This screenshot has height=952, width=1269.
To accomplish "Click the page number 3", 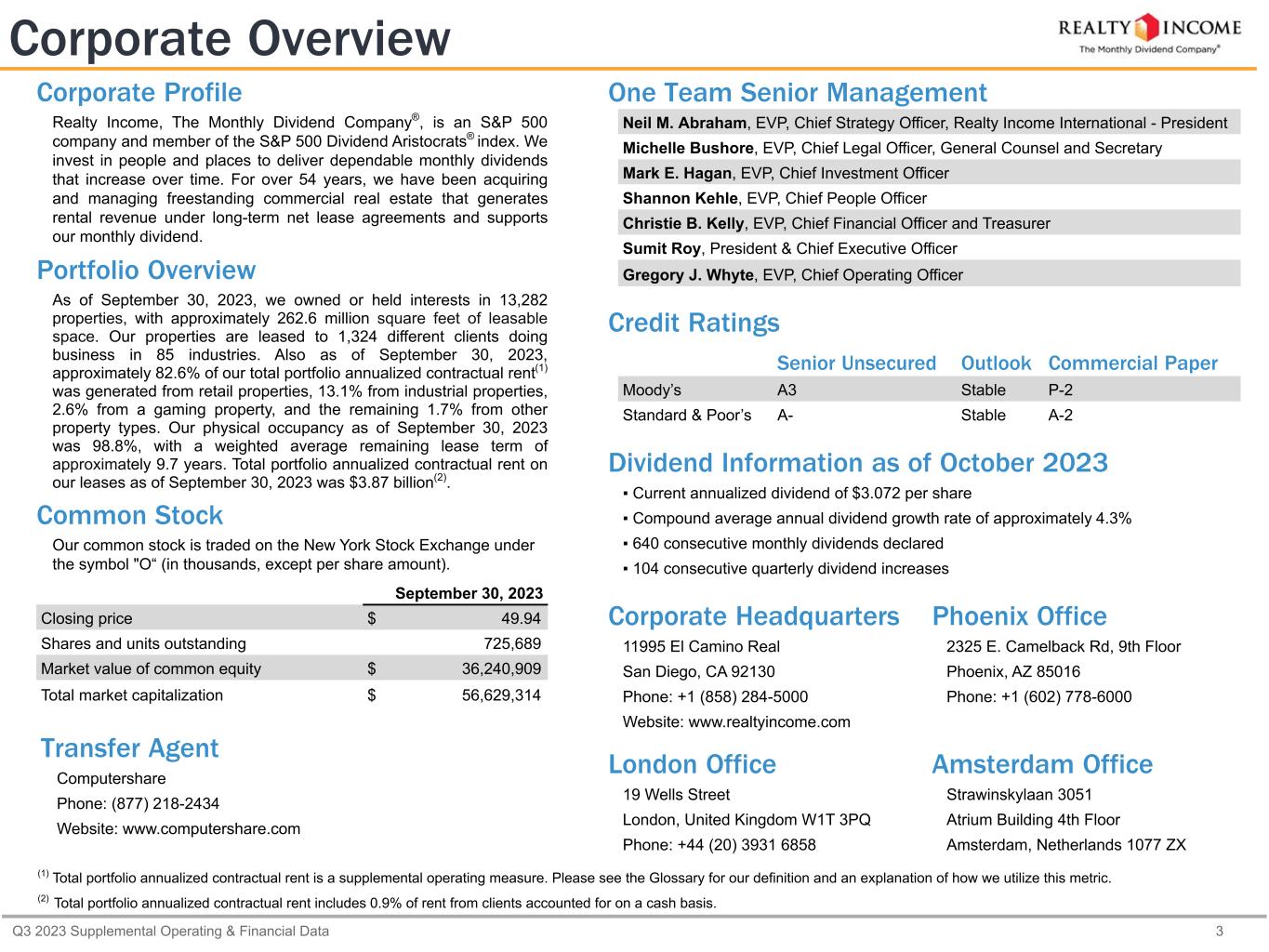I will pos(1220,932).
